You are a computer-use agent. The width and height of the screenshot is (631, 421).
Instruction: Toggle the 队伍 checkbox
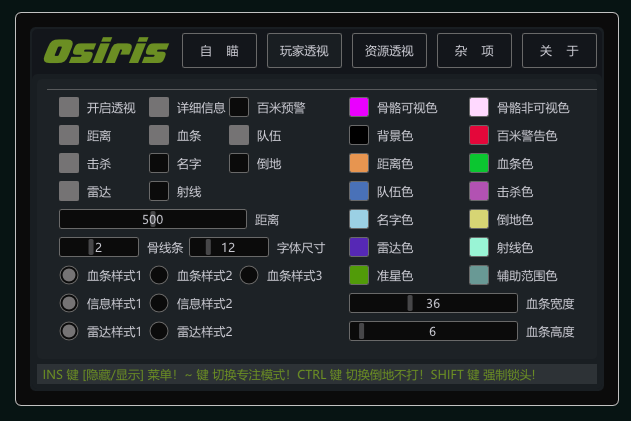click(239, 135)
